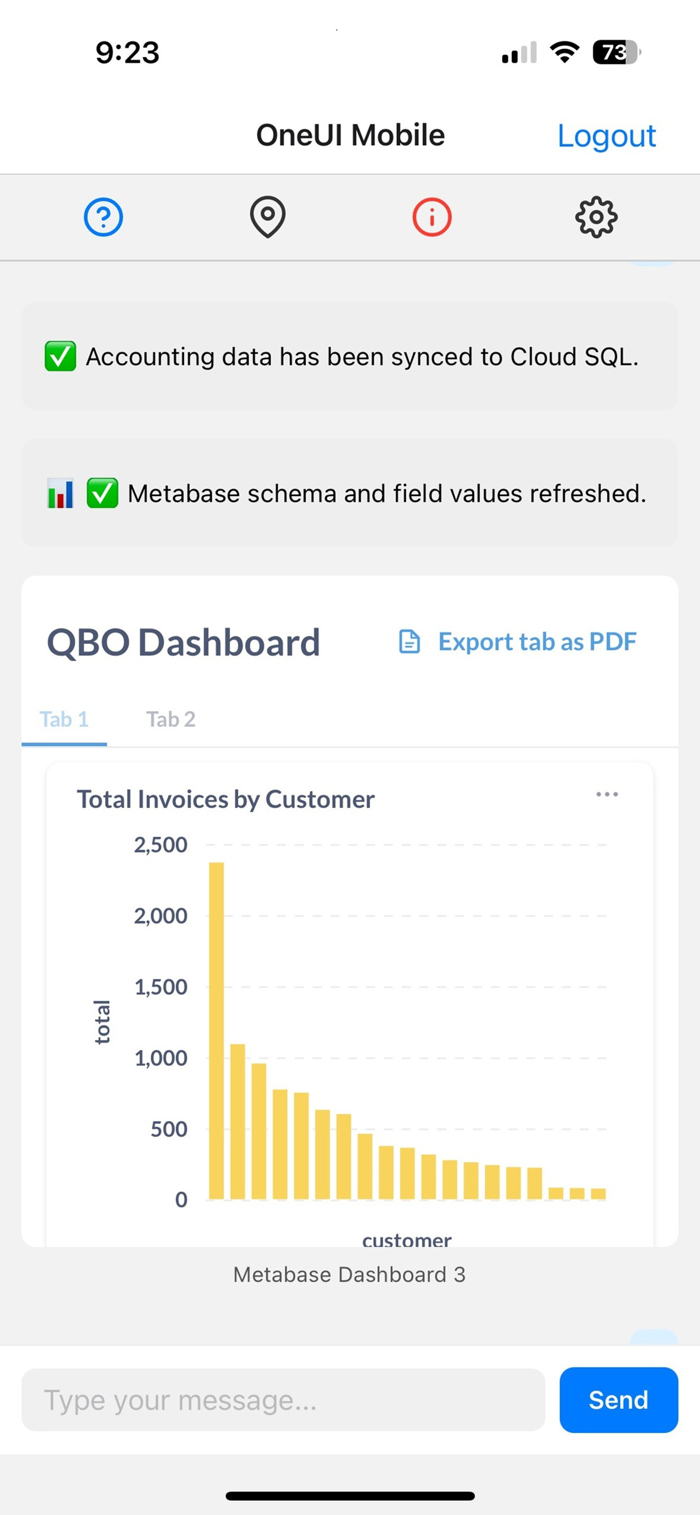Tap the Wi-Fi status icon

pos(566,53)
